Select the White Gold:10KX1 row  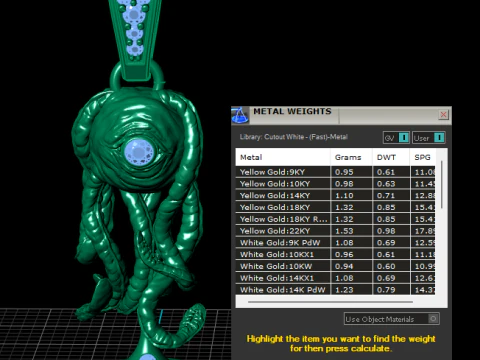tap(335, 254)
